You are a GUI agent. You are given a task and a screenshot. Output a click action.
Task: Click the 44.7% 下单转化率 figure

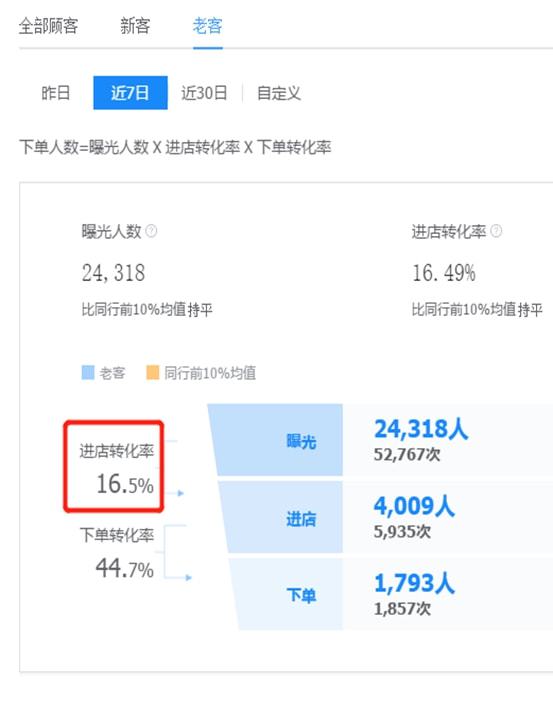125,568
